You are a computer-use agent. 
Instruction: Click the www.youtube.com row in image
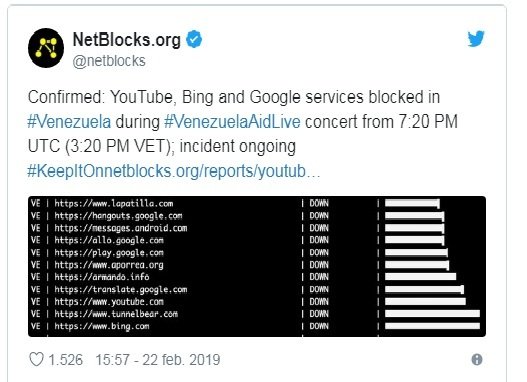[x=255, y=301]
